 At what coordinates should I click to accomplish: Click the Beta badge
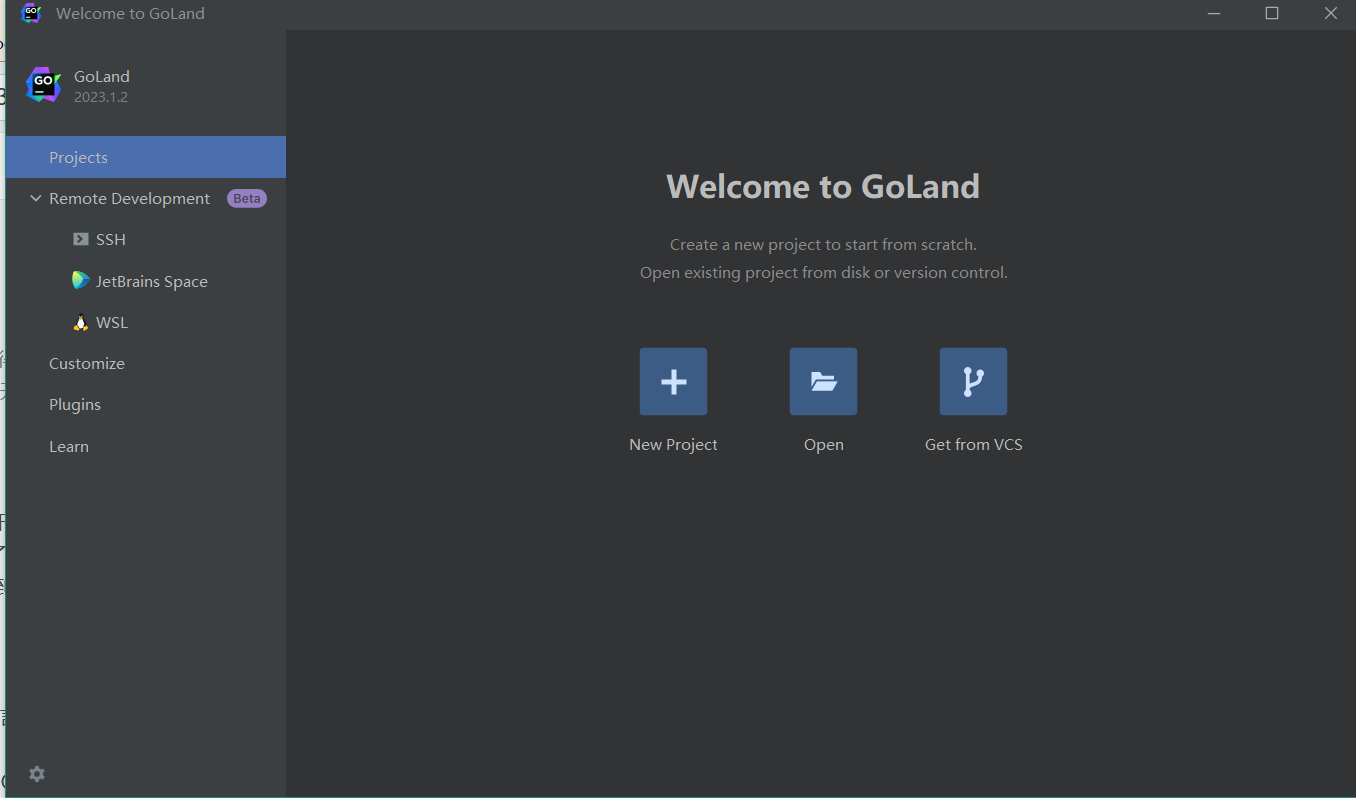pyautogui.click(x=247, y=199)
